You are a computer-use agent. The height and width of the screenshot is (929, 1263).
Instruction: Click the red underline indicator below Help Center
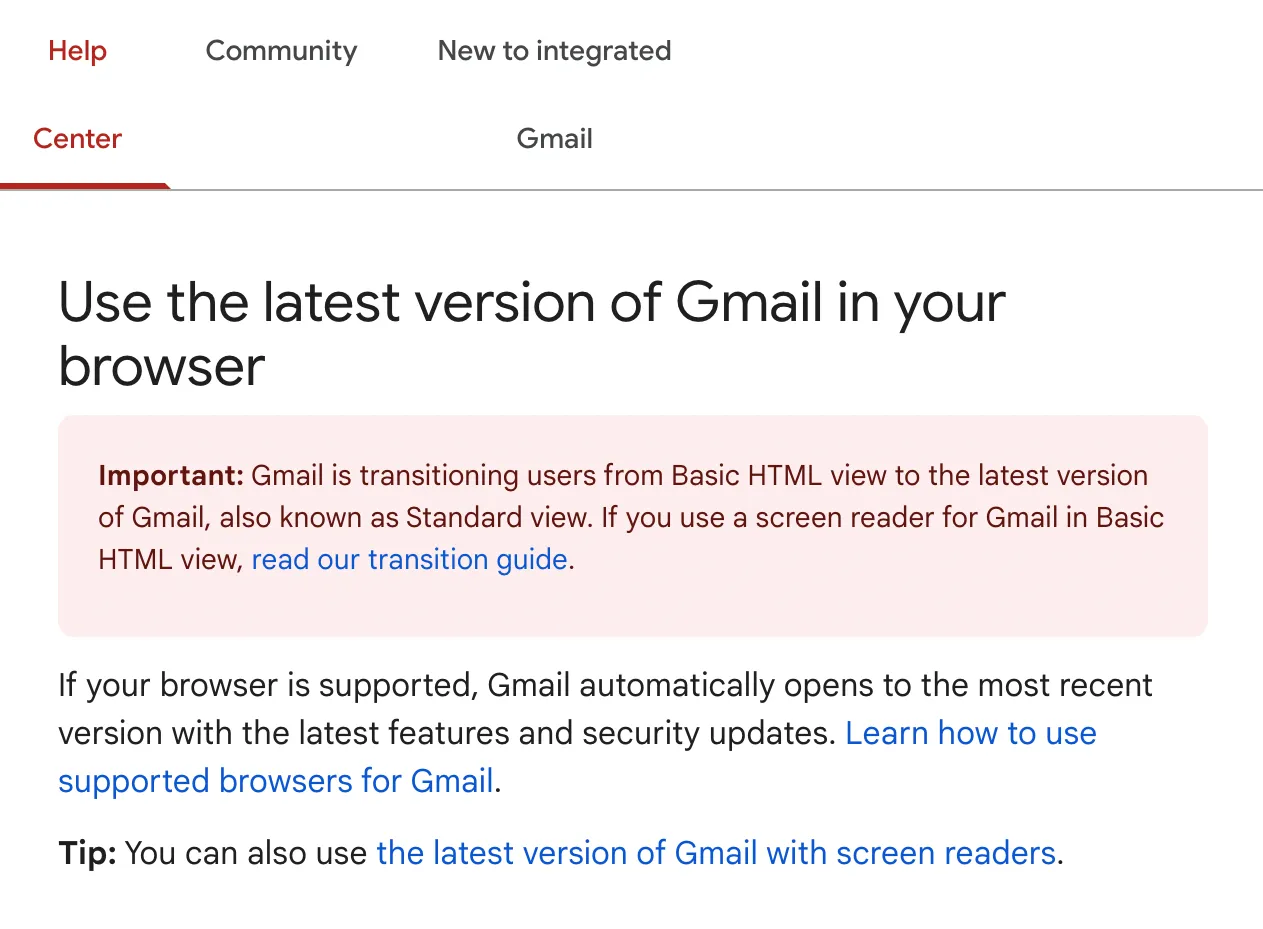(85, 184)
